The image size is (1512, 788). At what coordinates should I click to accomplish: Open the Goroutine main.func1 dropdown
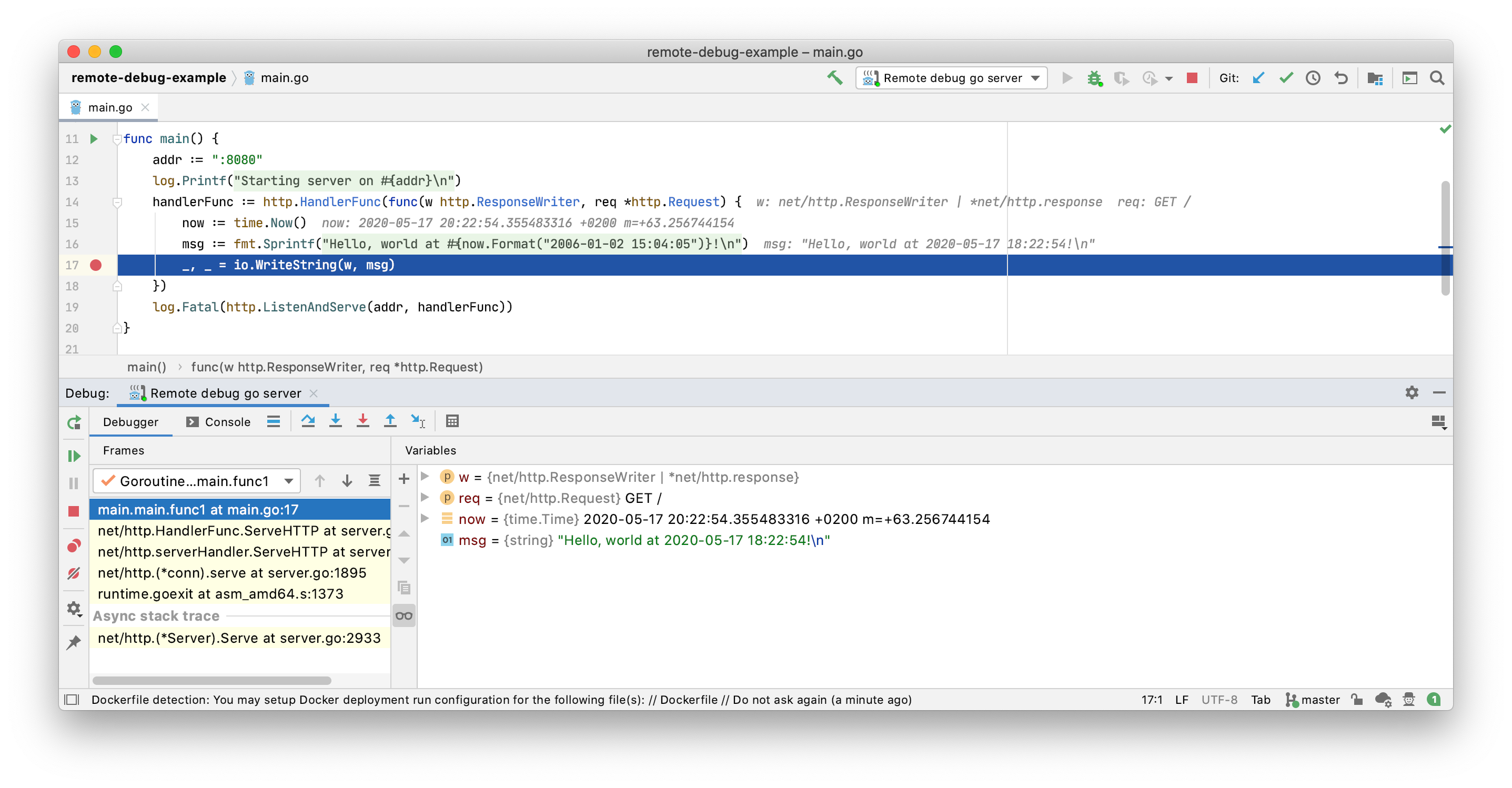tap(197, 481)
